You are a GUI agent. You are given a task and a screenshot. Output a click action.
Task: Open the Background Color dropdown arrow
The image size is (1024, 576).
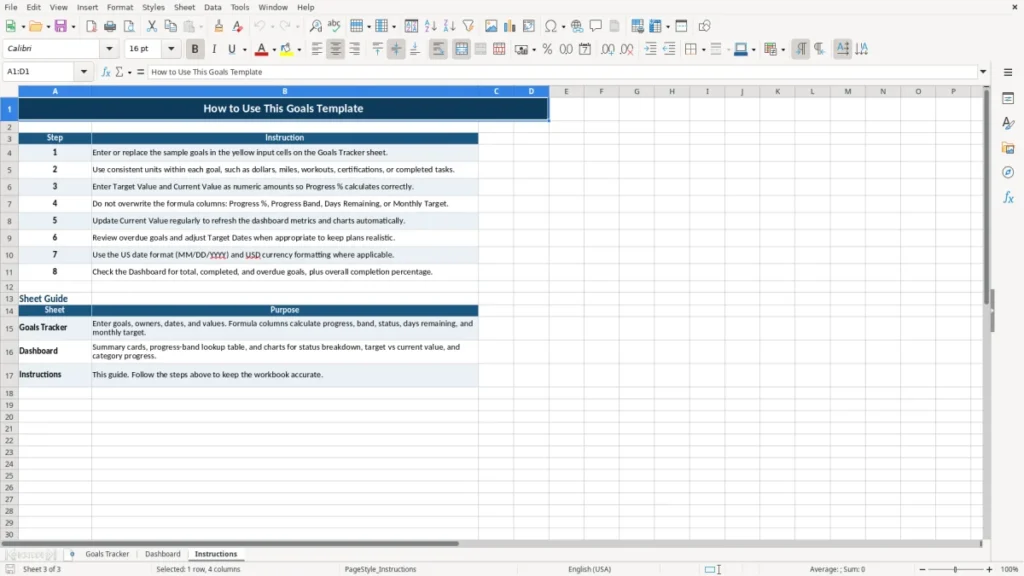point(299,50)
